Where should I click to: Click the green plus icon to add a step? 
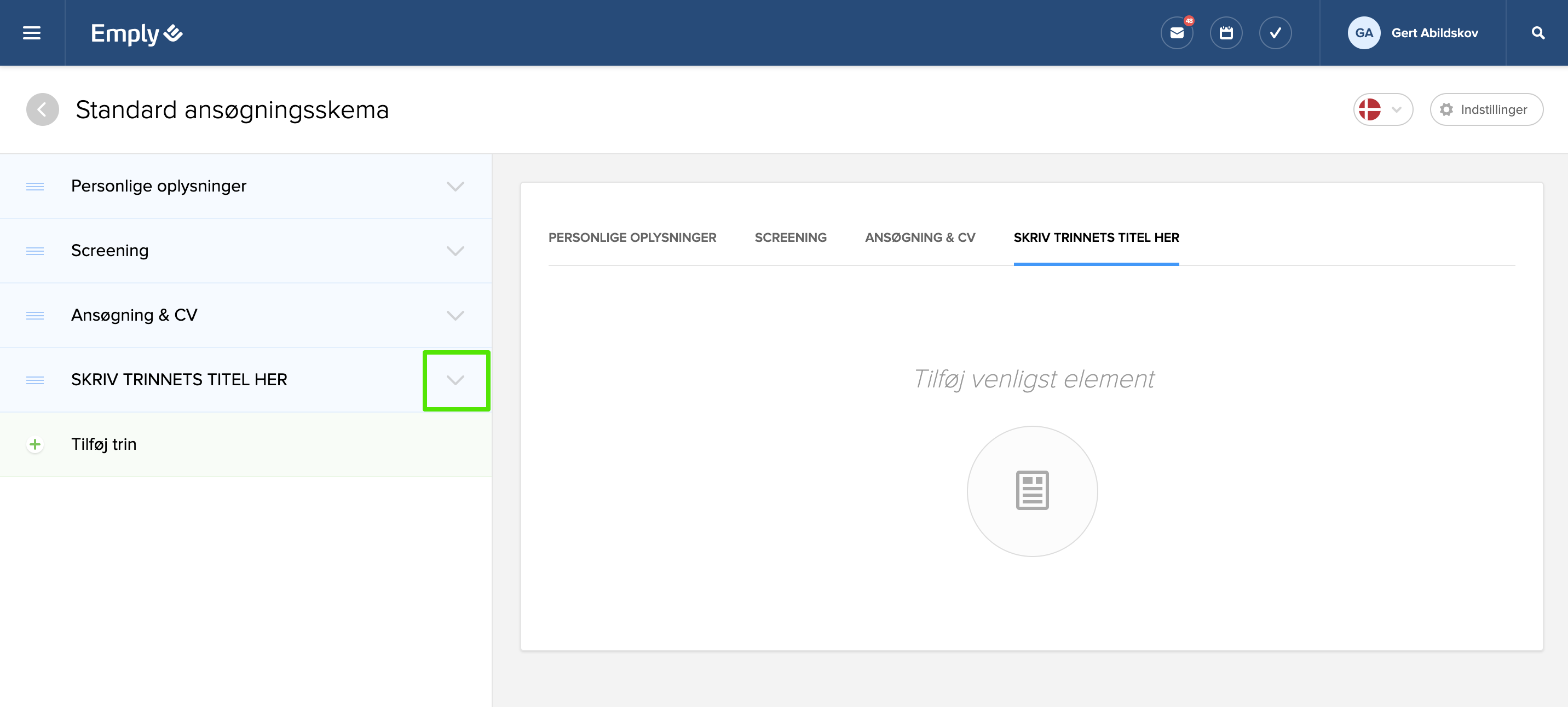click(x=35, y=444)
